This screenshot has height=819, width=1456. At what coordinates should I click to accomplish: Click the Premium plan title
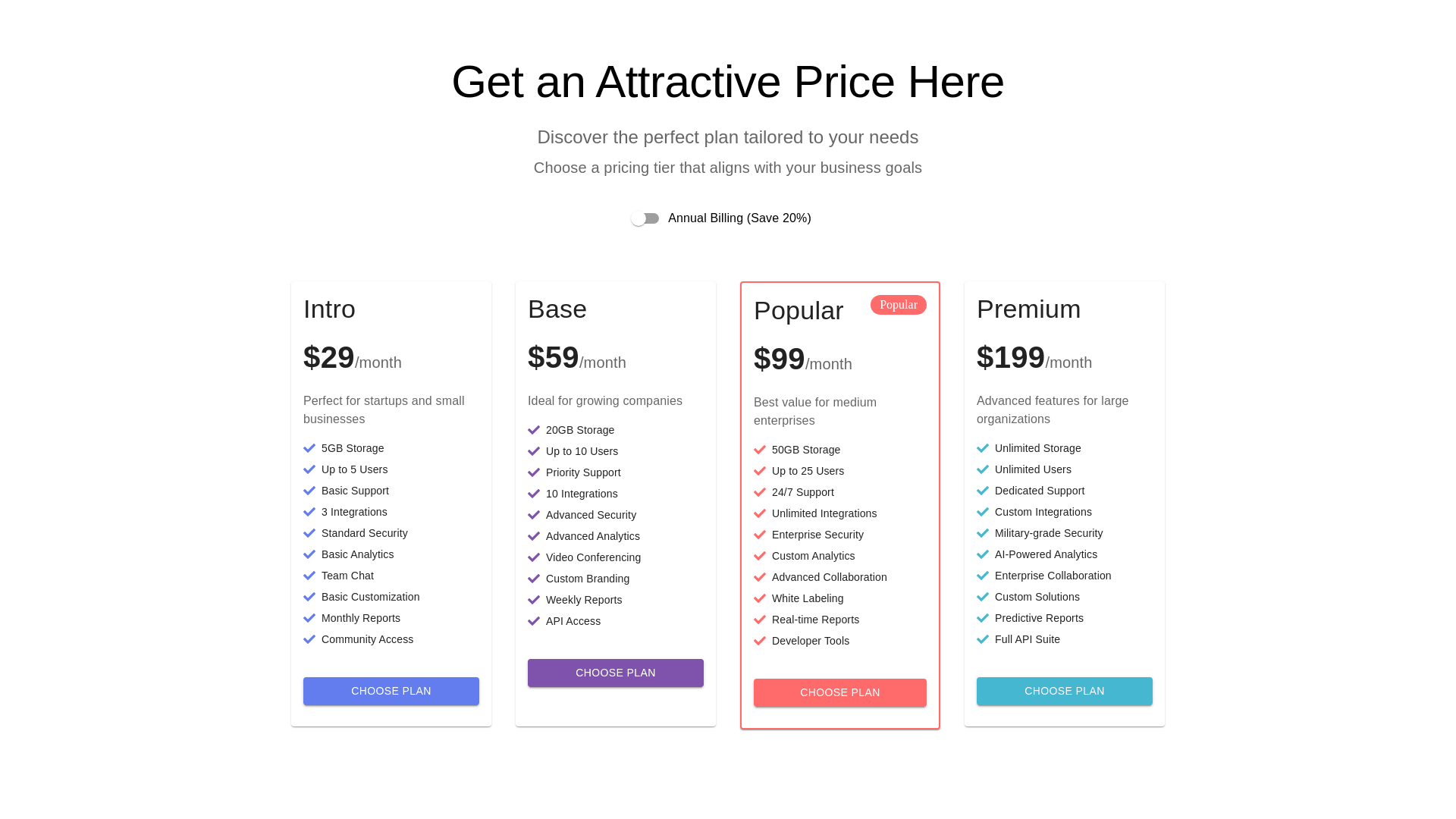1028,309
